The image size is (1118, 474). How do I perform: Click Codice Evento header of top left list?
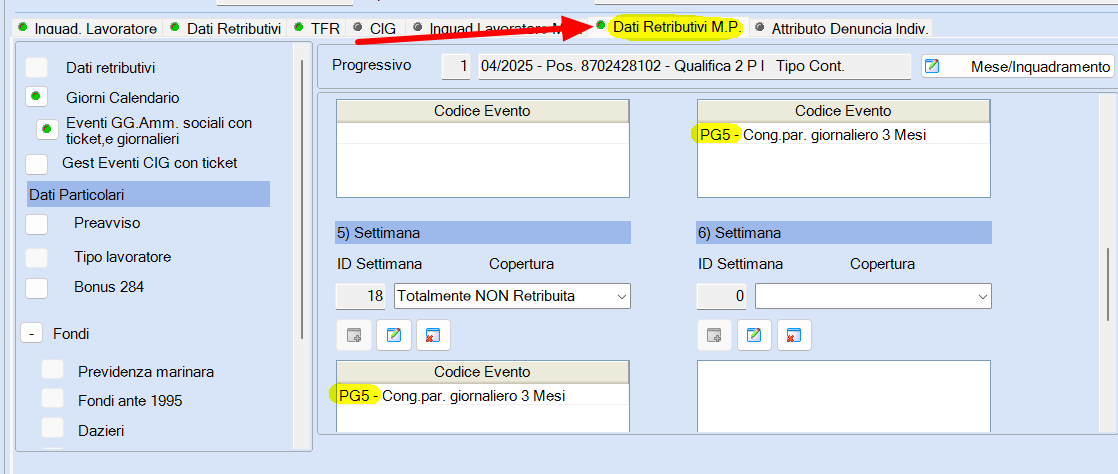pos(483,111)
